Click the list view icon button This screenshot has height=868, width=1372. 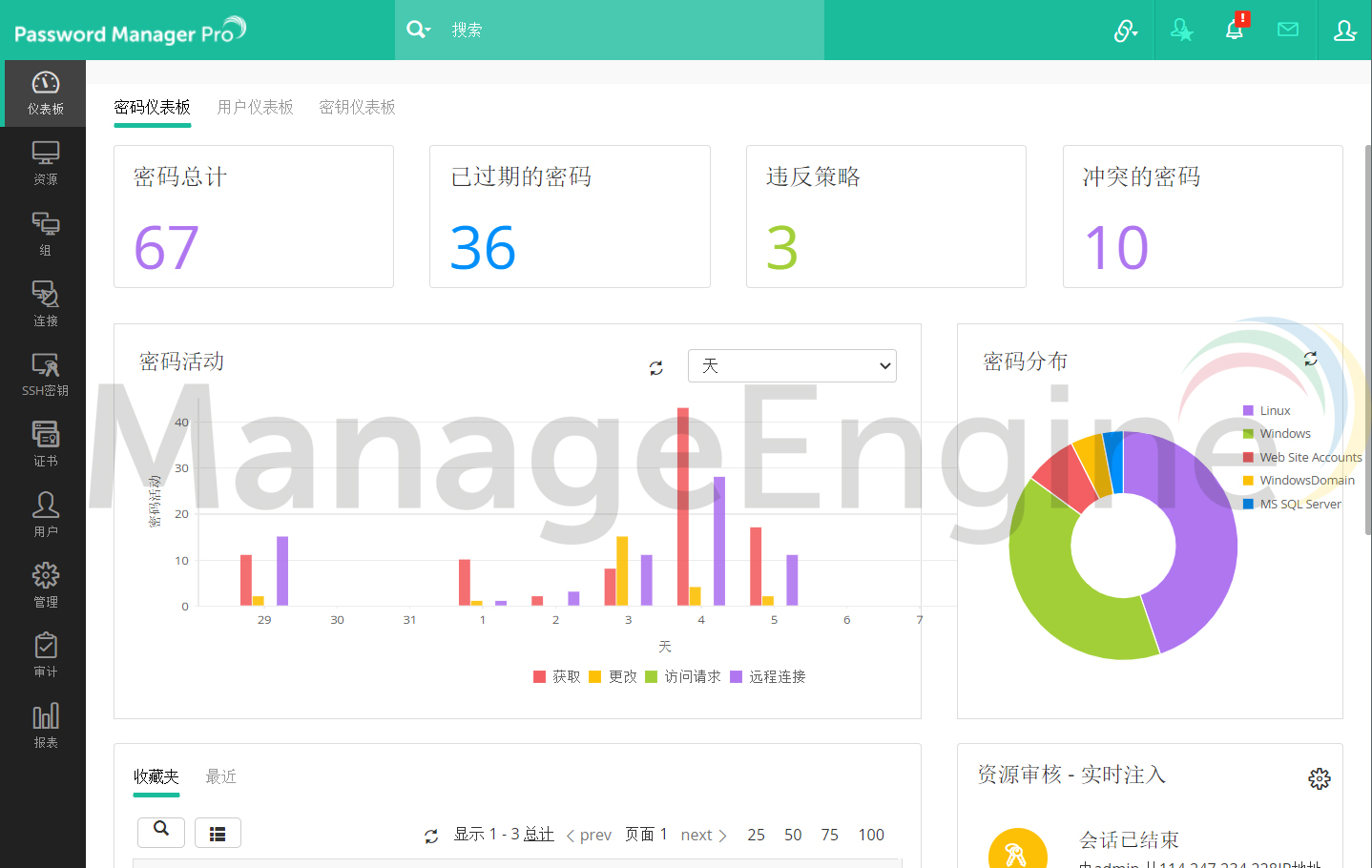218,833
